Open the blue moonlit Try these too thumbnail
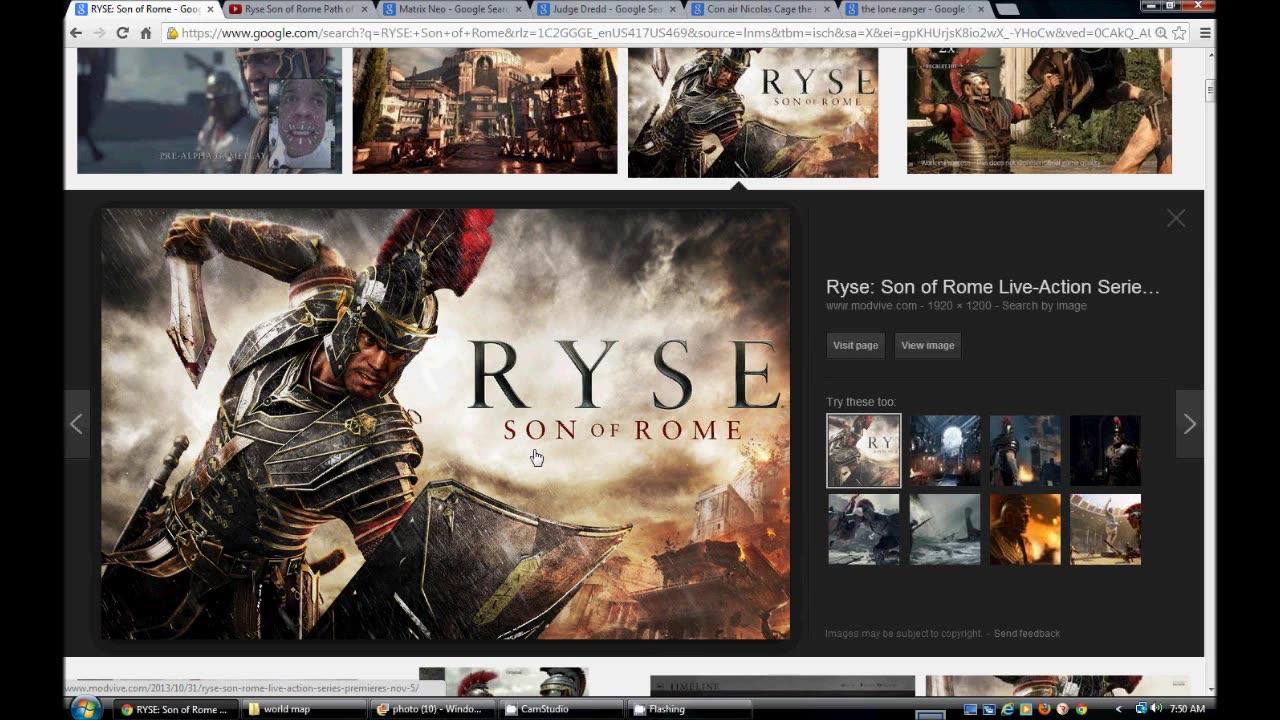The height and width of the screenshot is (720, 1280). click(x=945, y=451)
